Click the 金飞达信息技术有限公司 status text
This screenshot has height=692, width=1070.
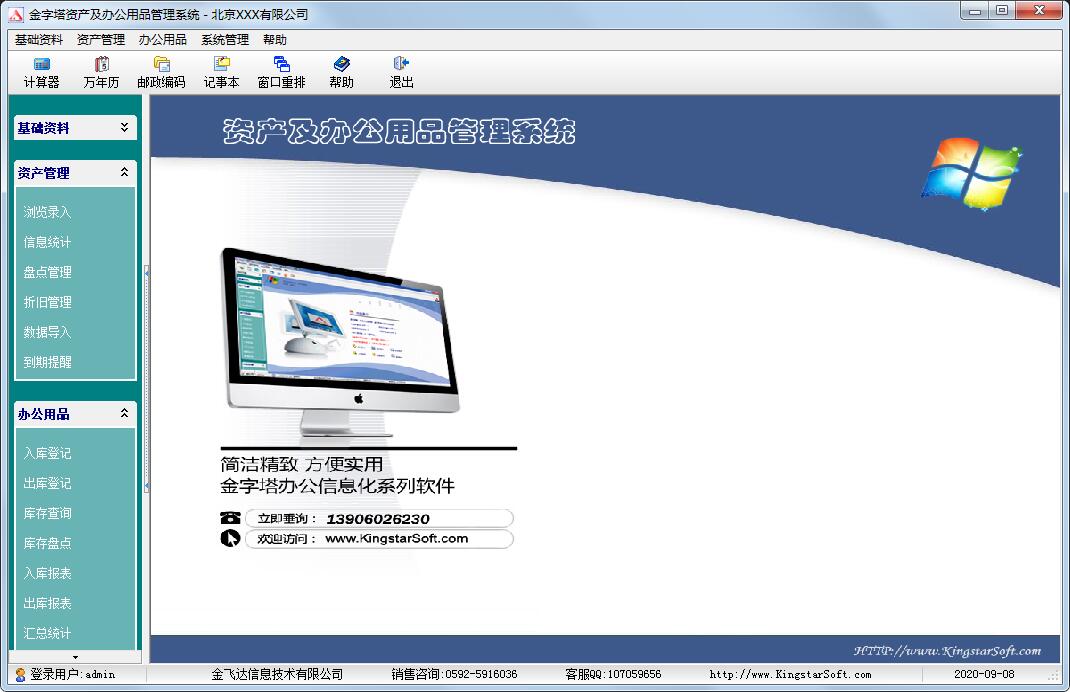[277, 674]
